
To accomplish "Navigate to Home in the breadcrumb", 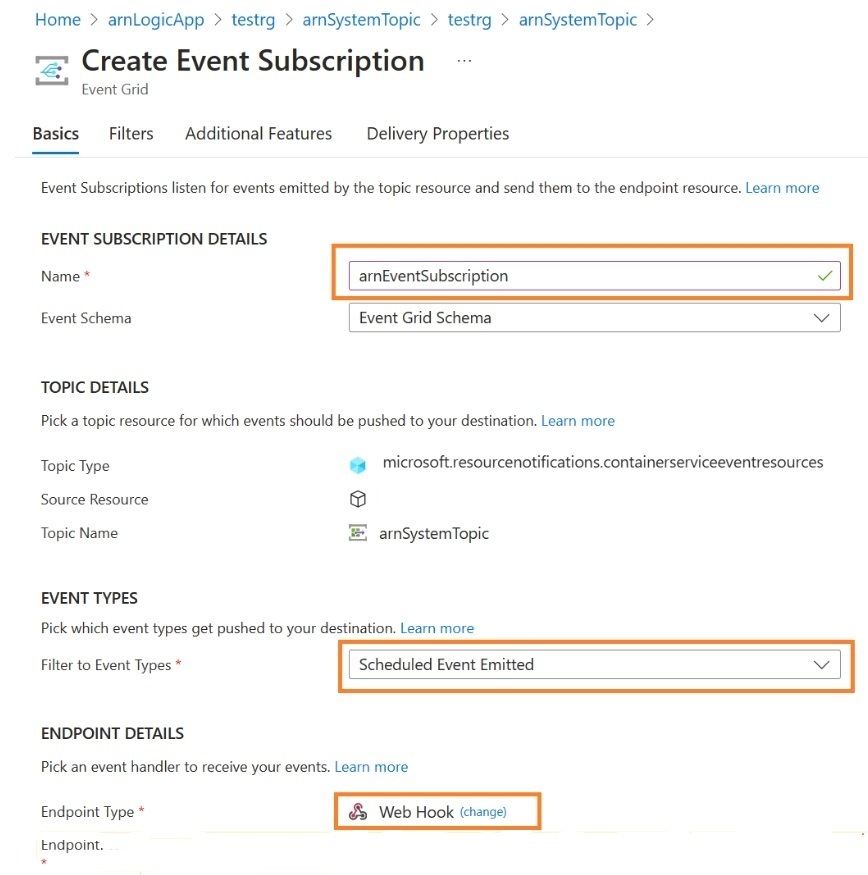I will pyautogui.click(x=58, y=20).
